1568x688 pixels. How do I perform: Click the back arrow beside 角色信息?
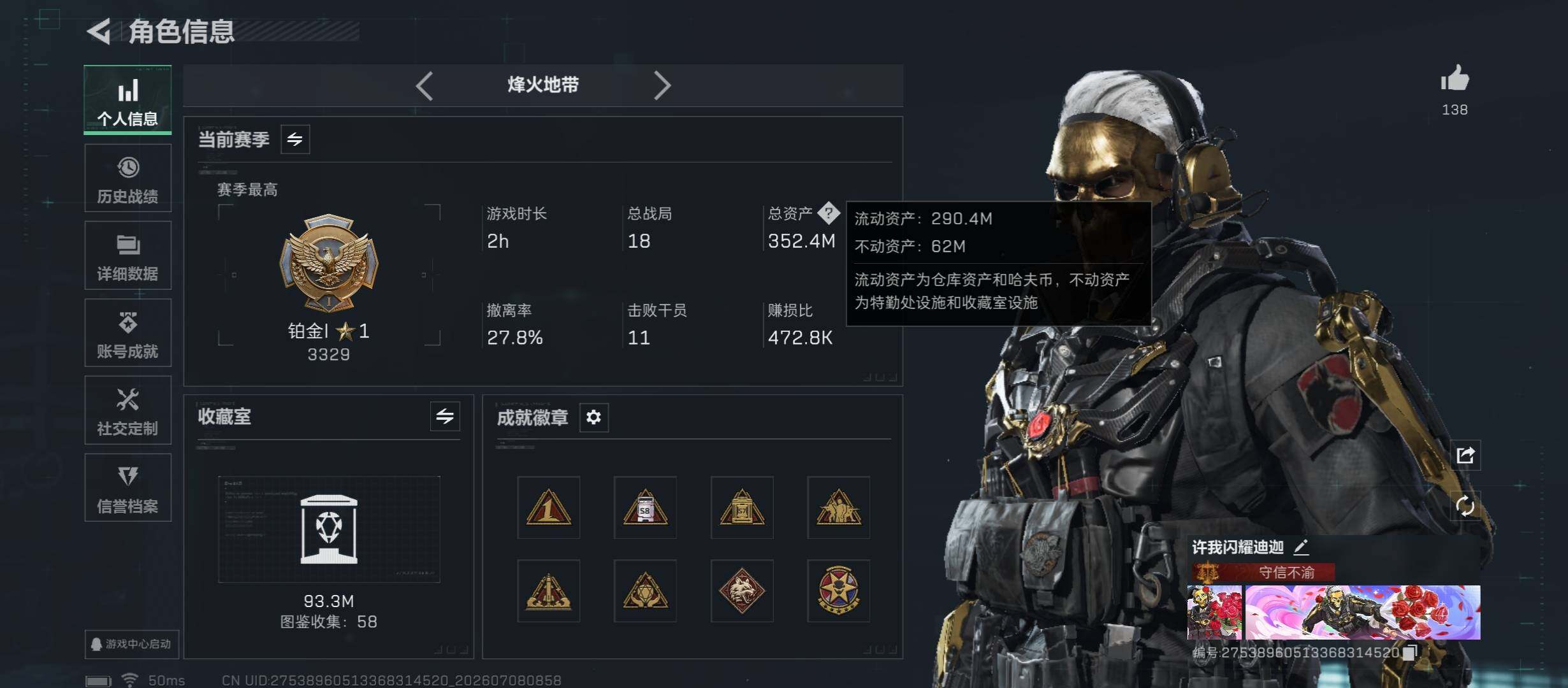click(x=99, y=31)
